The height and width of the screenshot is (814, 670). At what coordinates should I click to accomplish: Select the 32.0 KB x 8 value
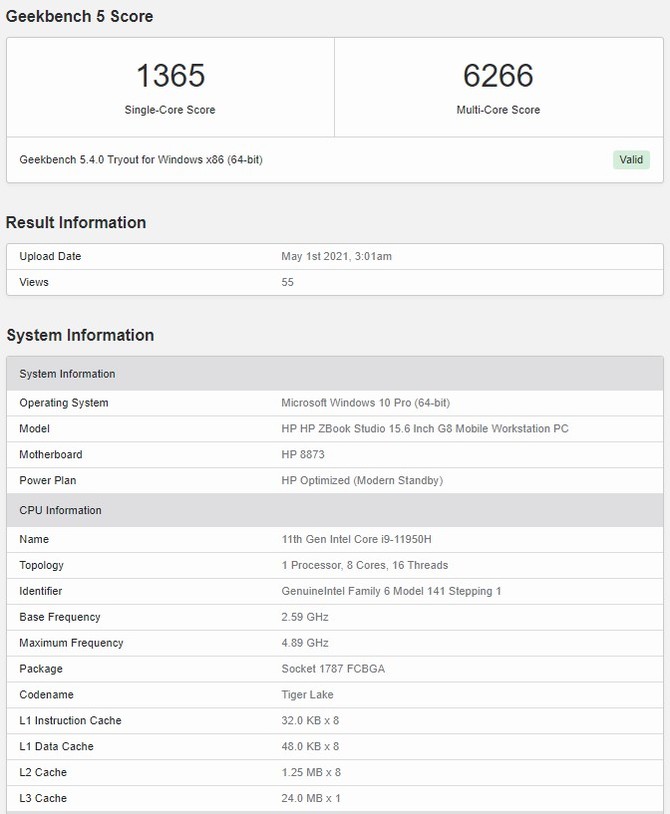310,721
